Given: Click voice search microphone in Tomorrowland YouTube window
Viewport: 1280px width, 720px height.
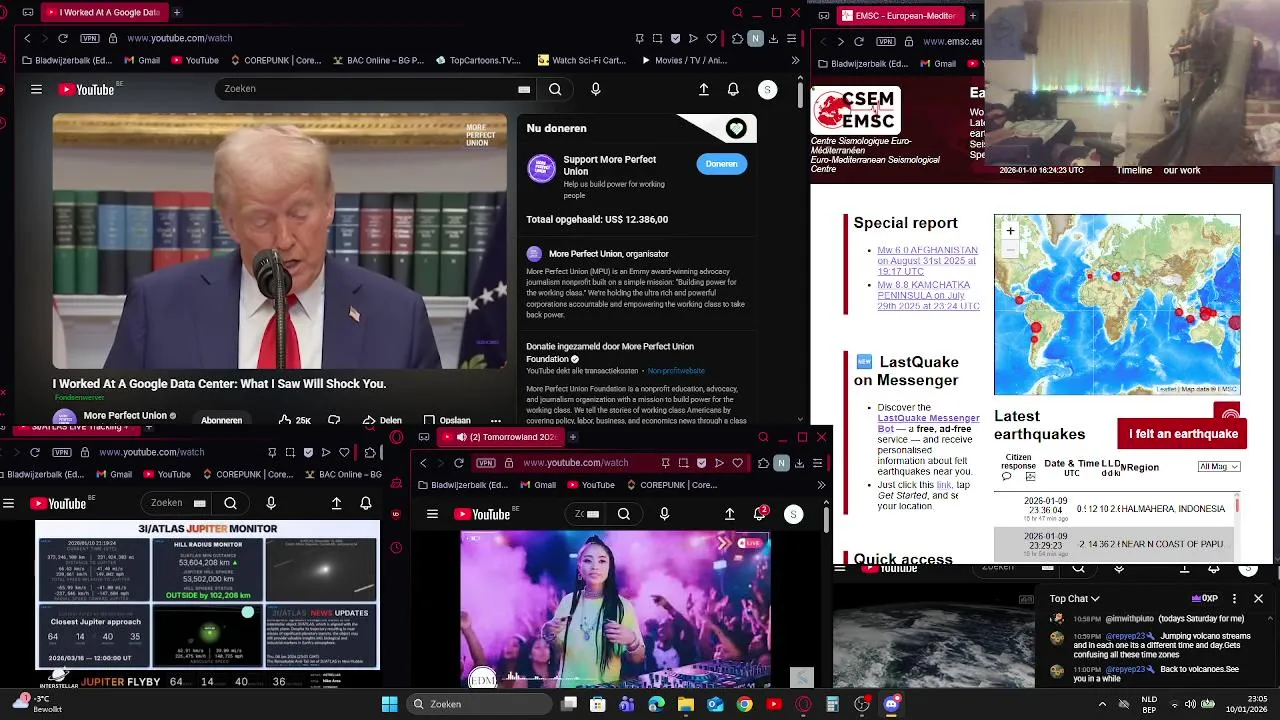Looking at the screenshot, I should click(664, 514).
